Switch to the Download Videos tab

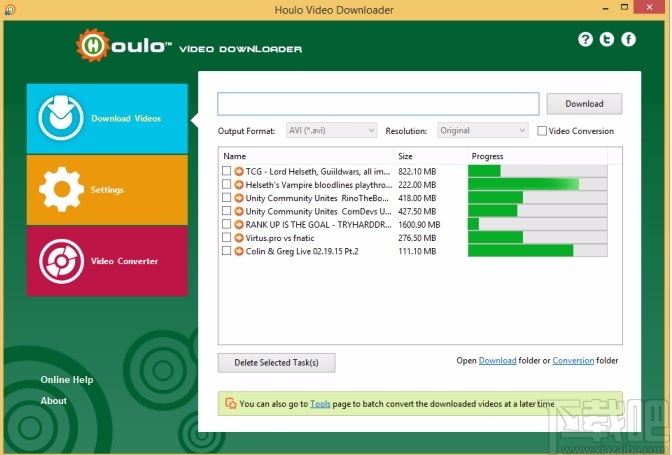[x=107, y=118]
